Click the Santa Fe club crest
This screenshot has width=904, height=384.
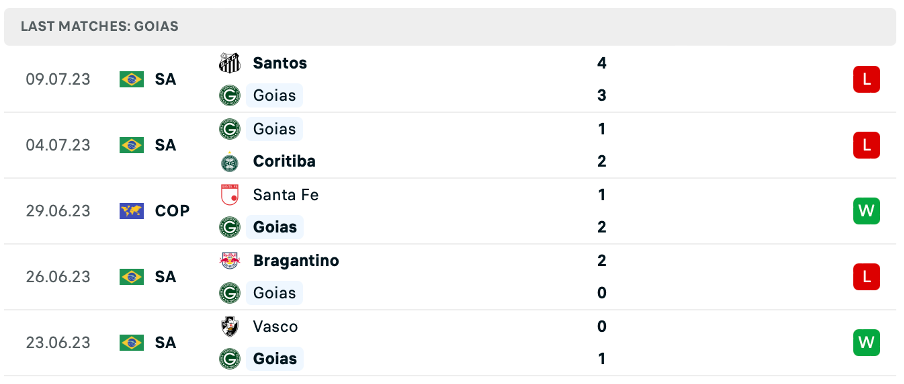(x=229, y=195)
